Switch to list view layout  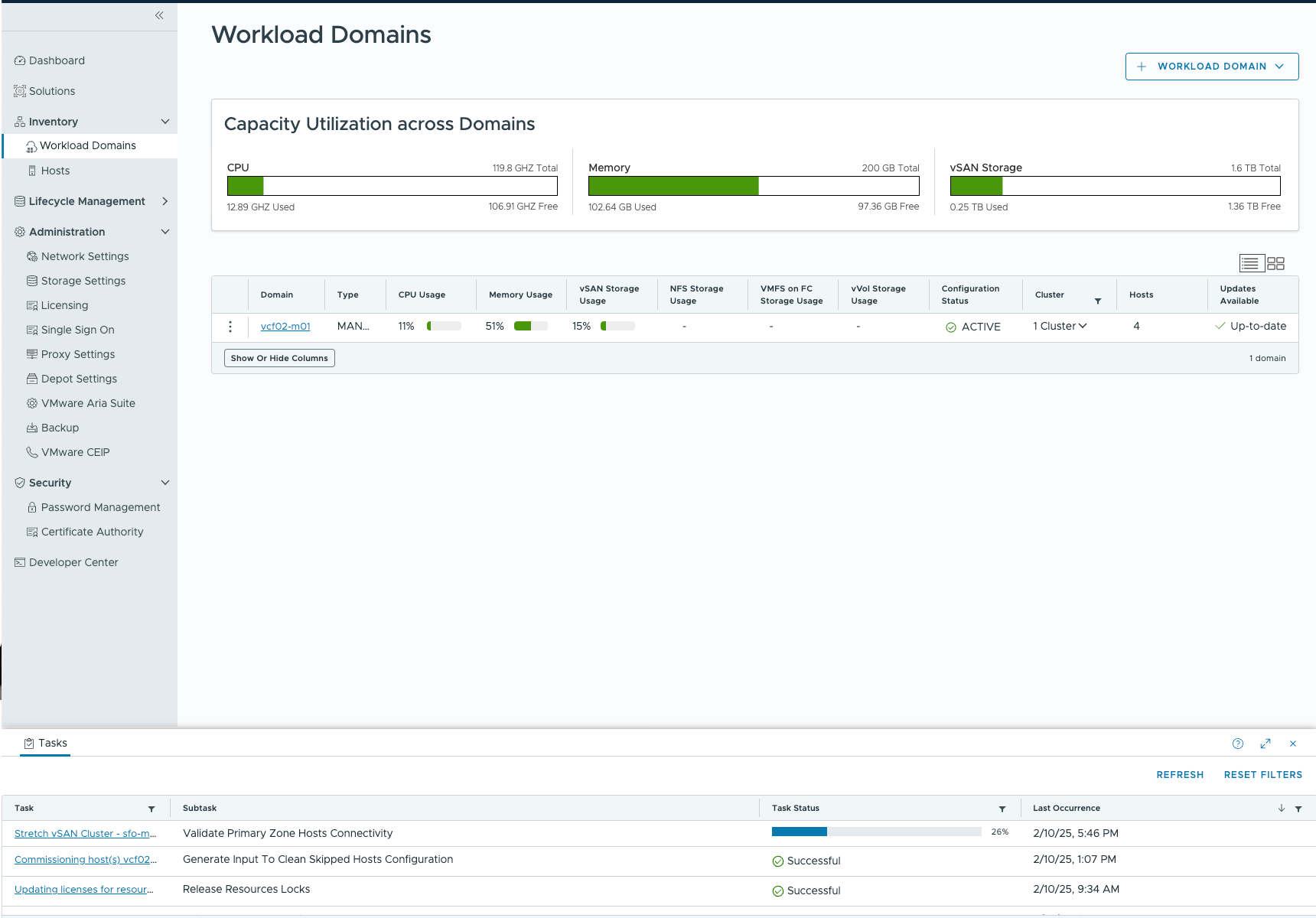click(x=1250, y=263)
